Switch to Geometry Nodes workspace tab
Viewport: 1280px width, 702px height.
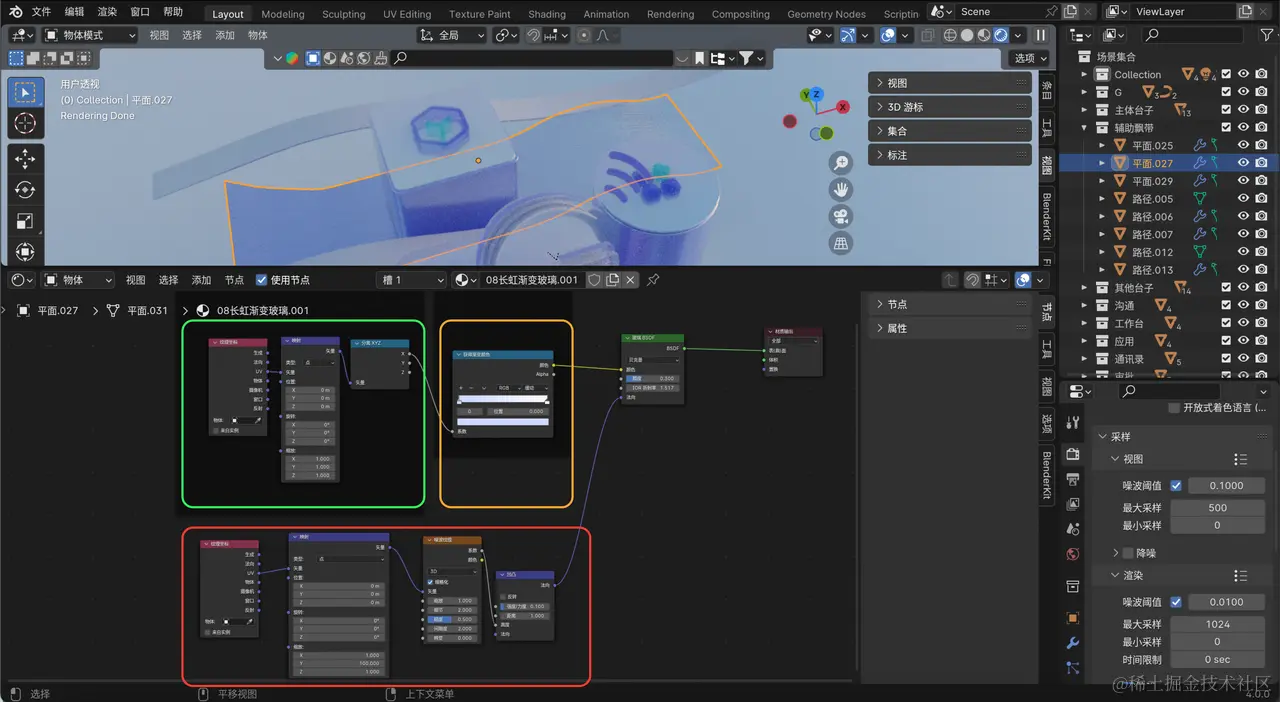[826, 14]
